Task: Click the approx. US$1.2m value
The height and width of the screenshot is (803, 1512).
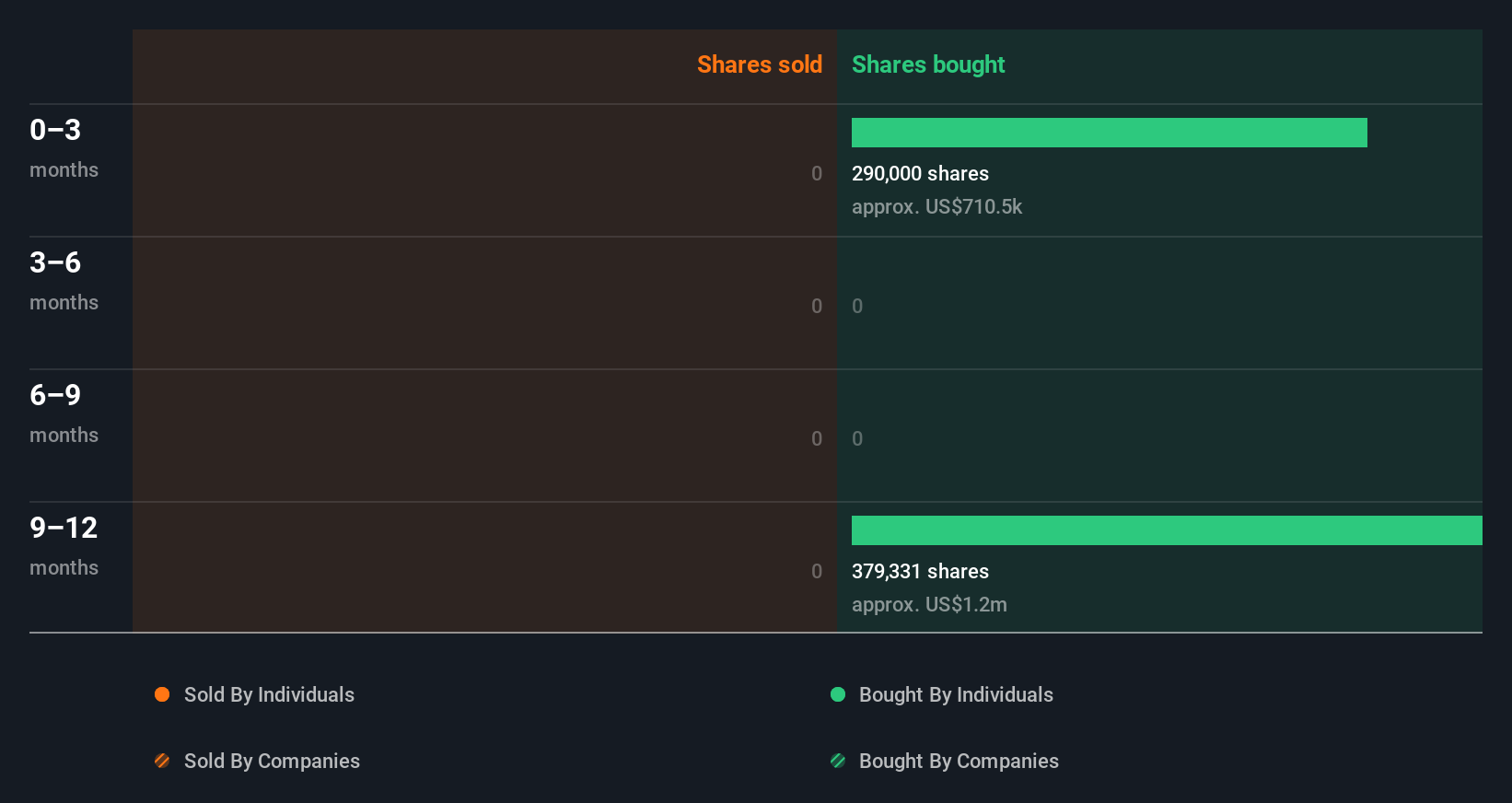Action: coord(929,604)
